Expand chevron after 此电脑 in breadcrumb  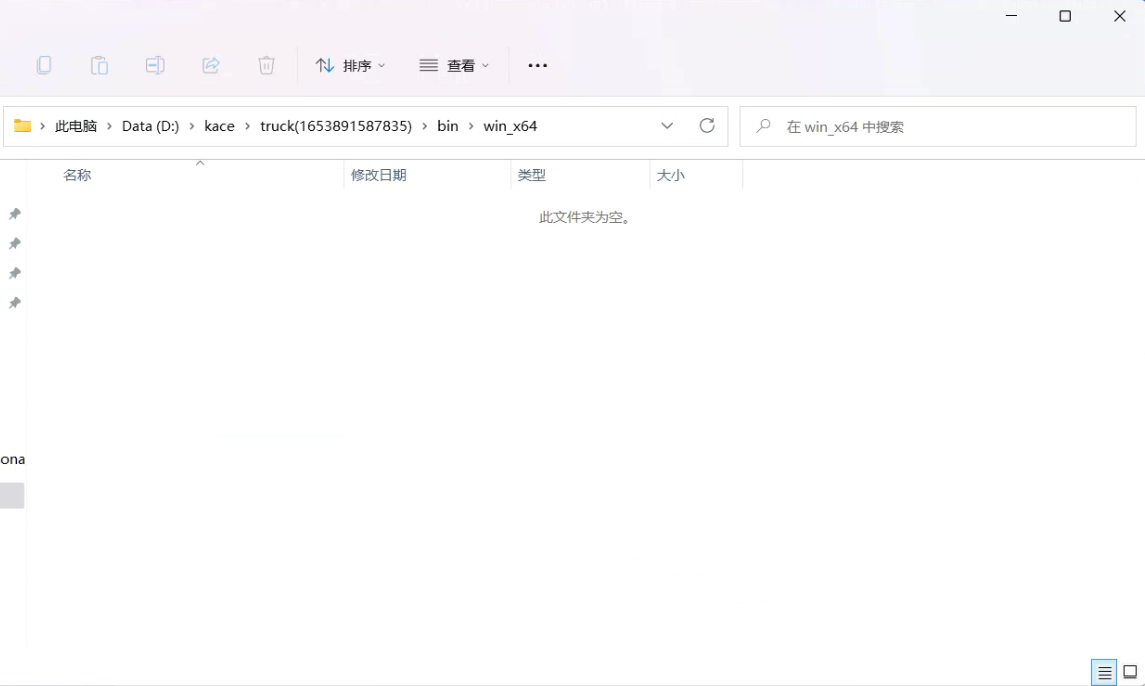[110, 126]
